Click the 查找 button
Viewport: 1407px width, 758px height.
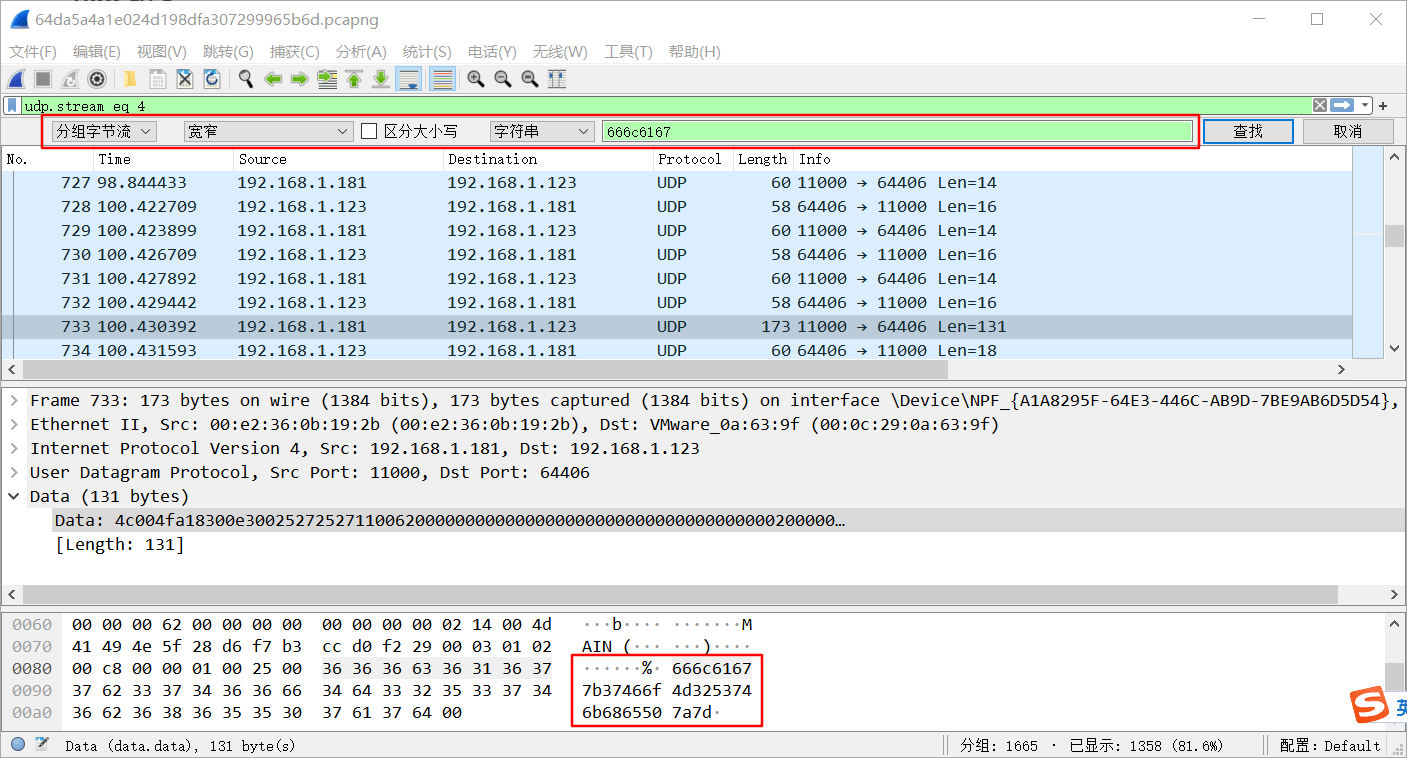tap(1248, 131)
